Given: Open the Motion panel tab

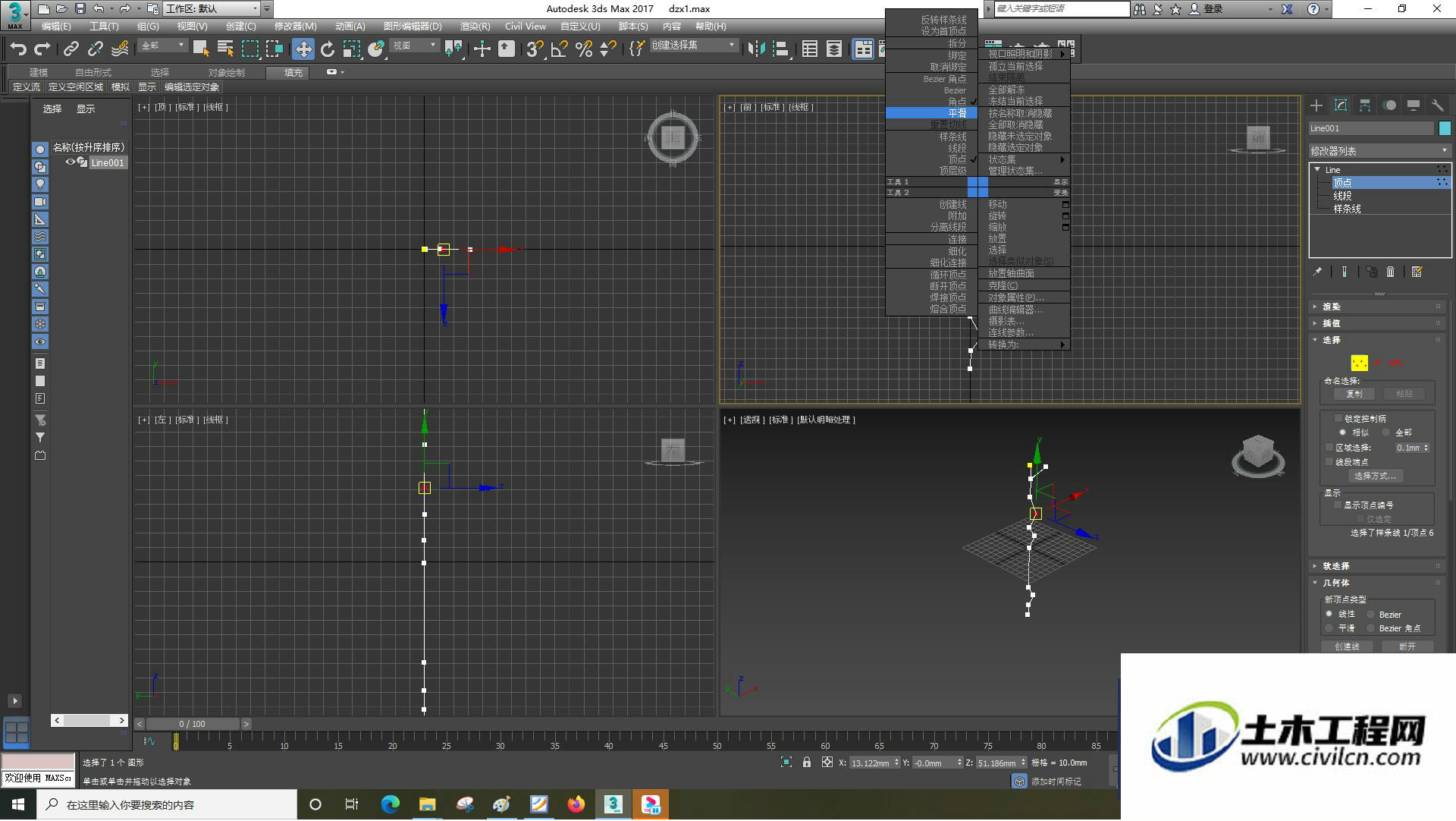Looking at the screenshot, I should pos(1389,105).
